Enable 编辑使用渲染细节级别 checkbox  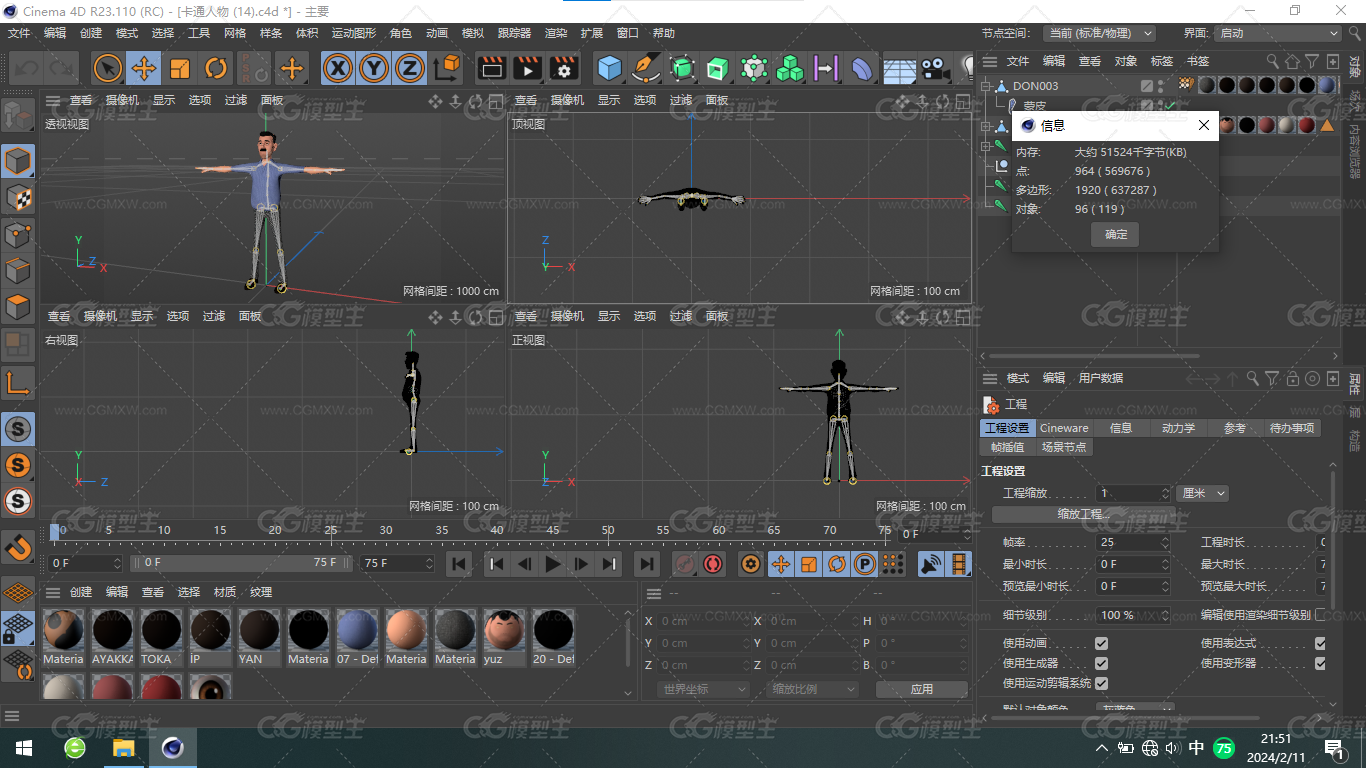(x=1320, y=615)
